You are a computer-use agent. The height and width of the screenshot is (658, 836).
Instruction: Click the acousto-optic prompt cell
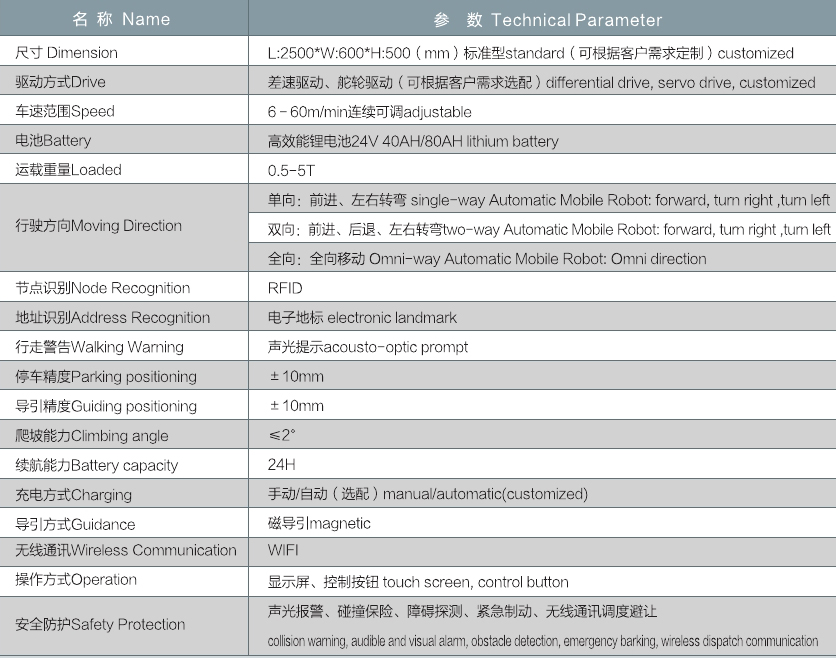[368, 347]
